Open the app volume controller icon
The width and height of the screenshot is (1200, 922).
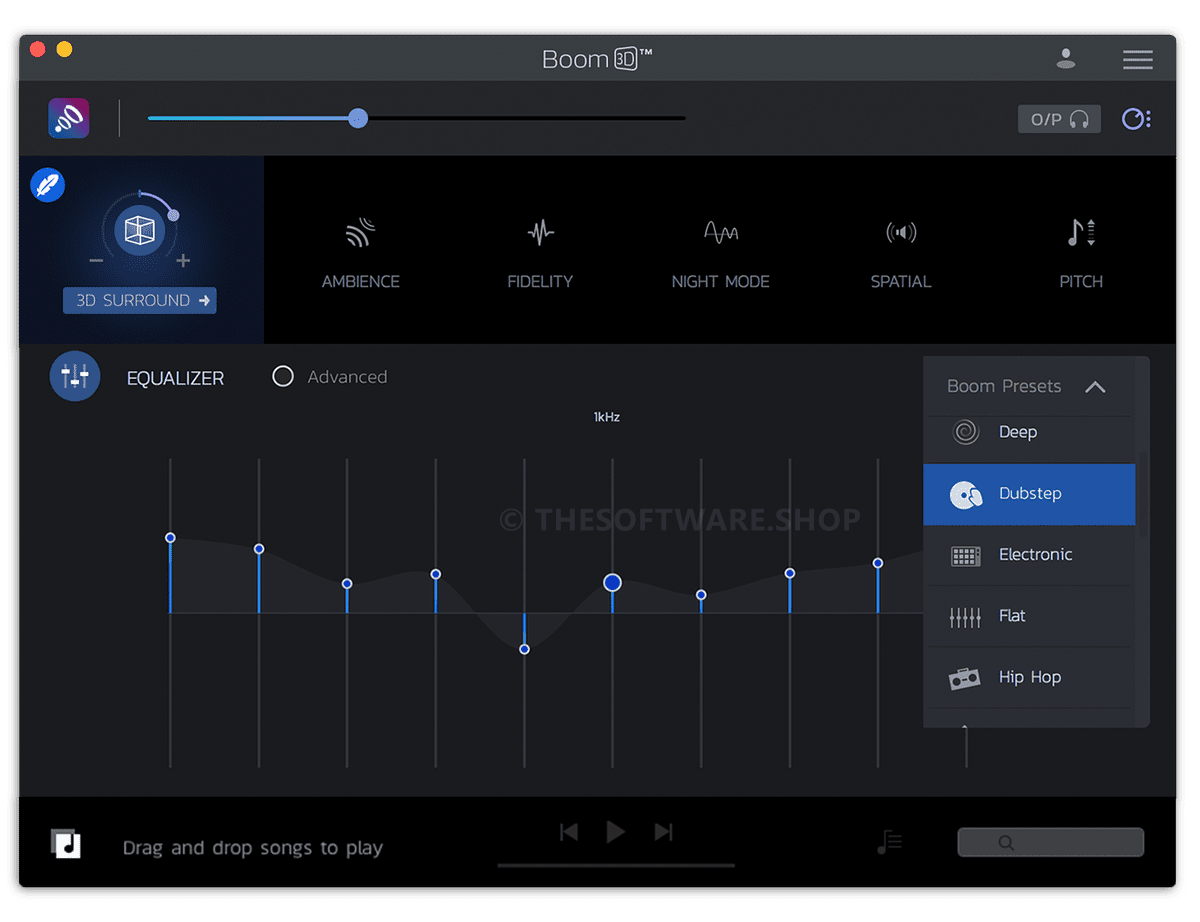coord(1136,119)
